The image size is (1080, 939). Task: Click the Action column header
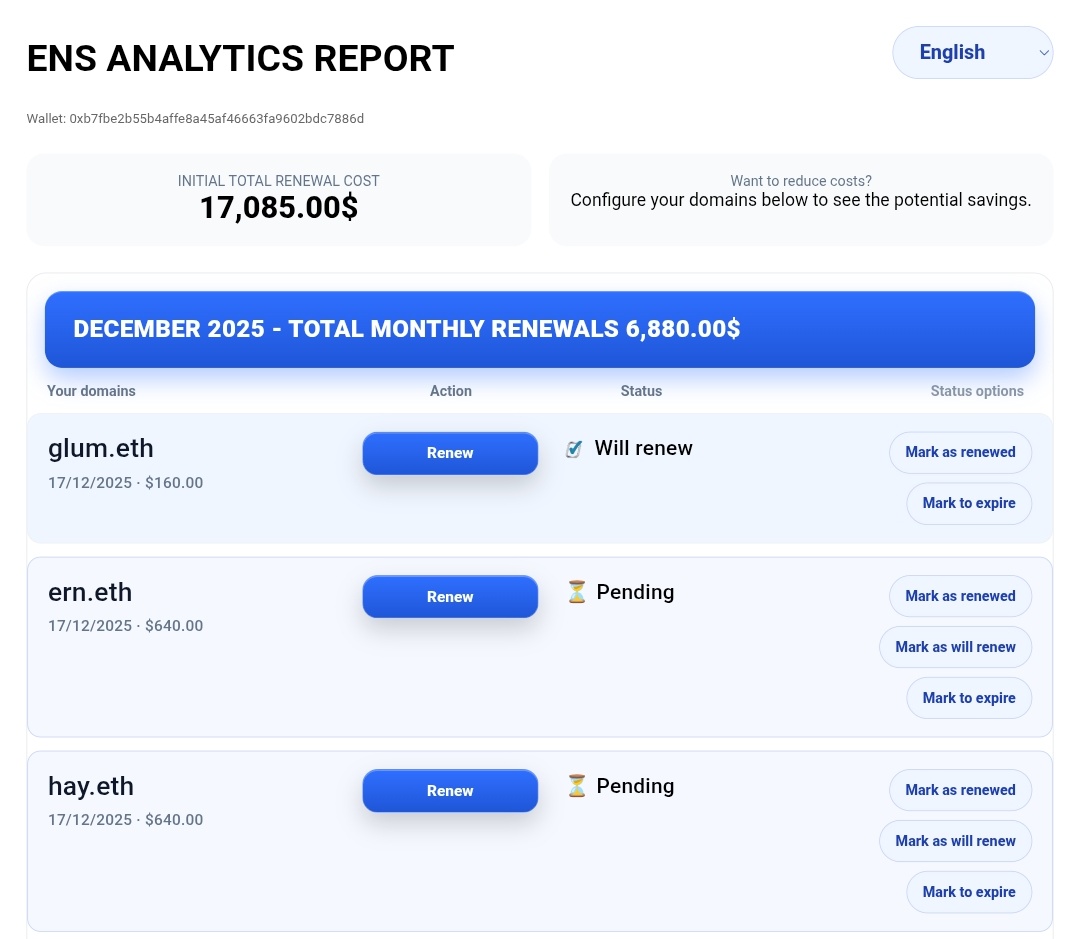click(x=450, y=391)
